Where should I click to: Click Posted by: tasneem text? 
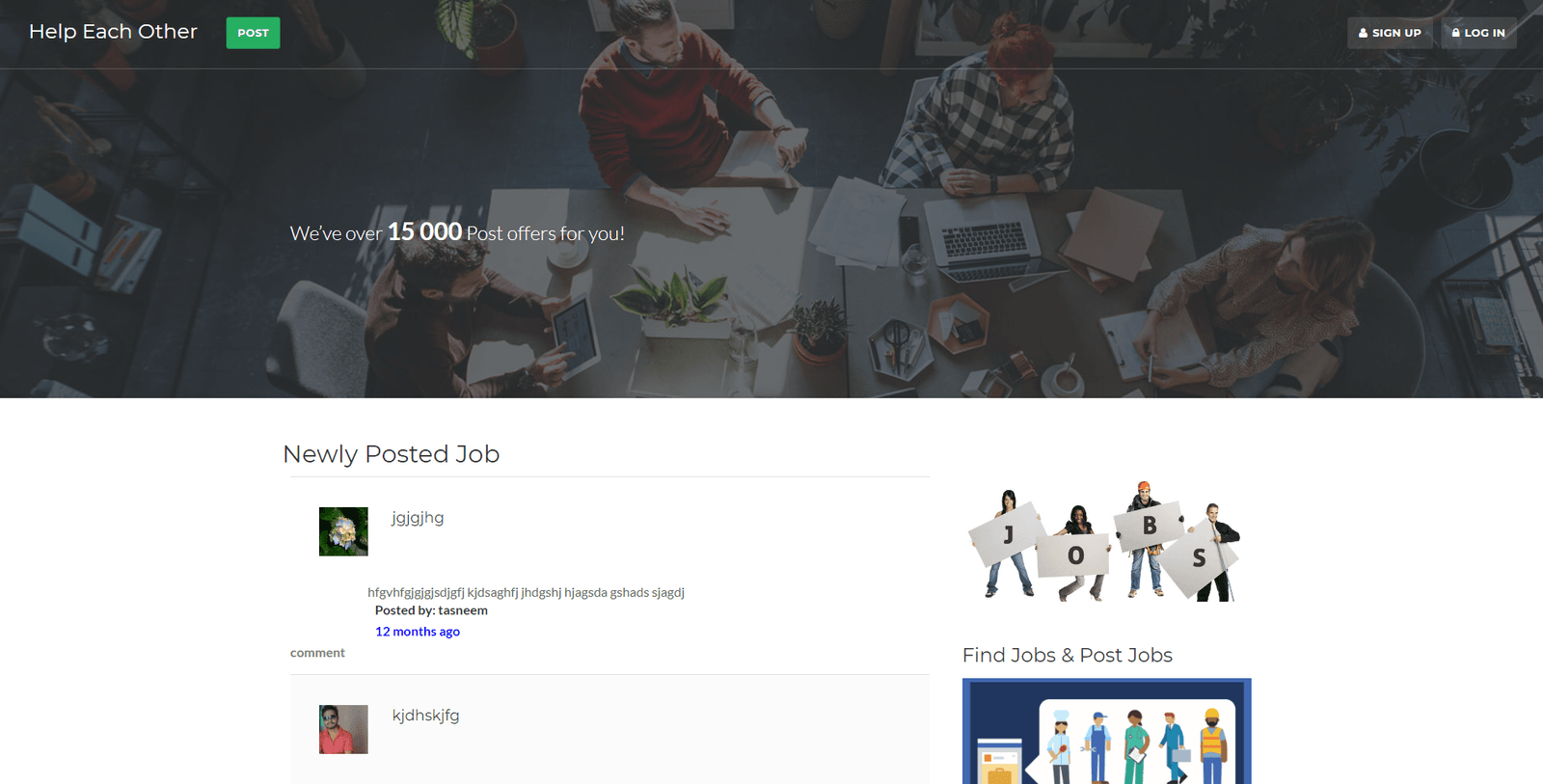(x=431, y=610)
